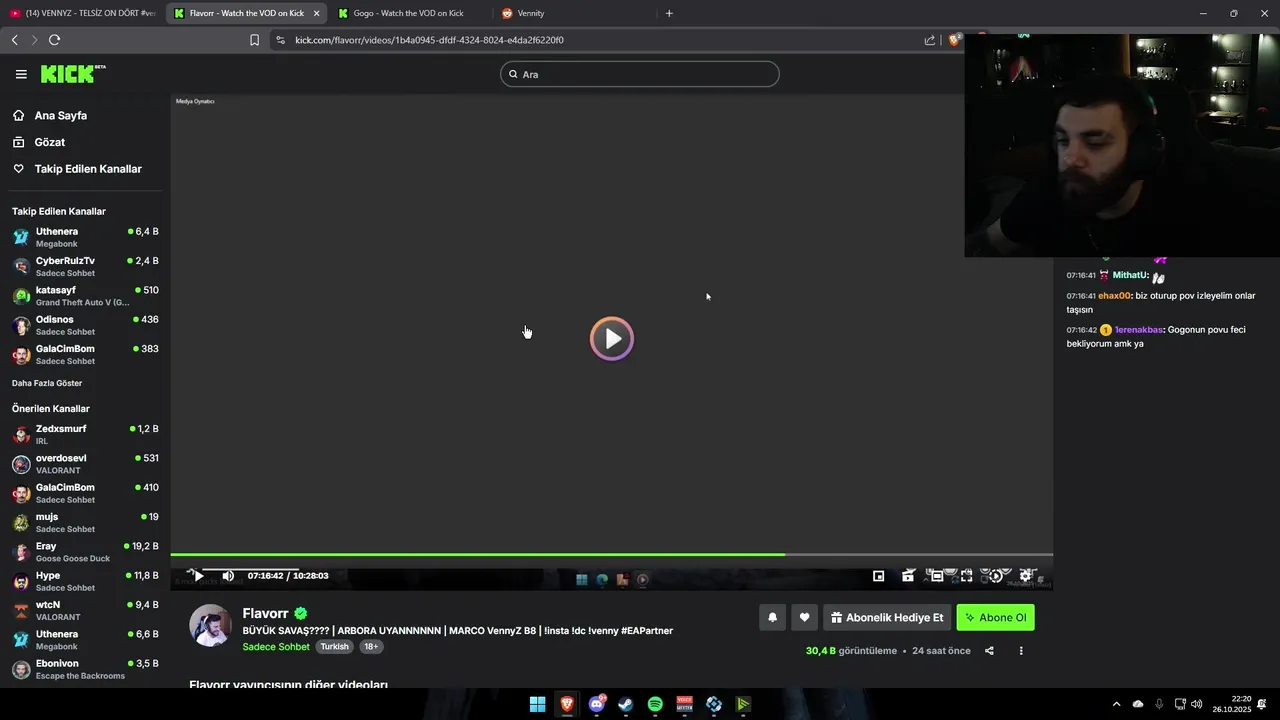Switch to the VENNYZ YouTube tab
The height and width of the screenshot is (720, 1280).
pyautogui.click(x=82, y=13)
